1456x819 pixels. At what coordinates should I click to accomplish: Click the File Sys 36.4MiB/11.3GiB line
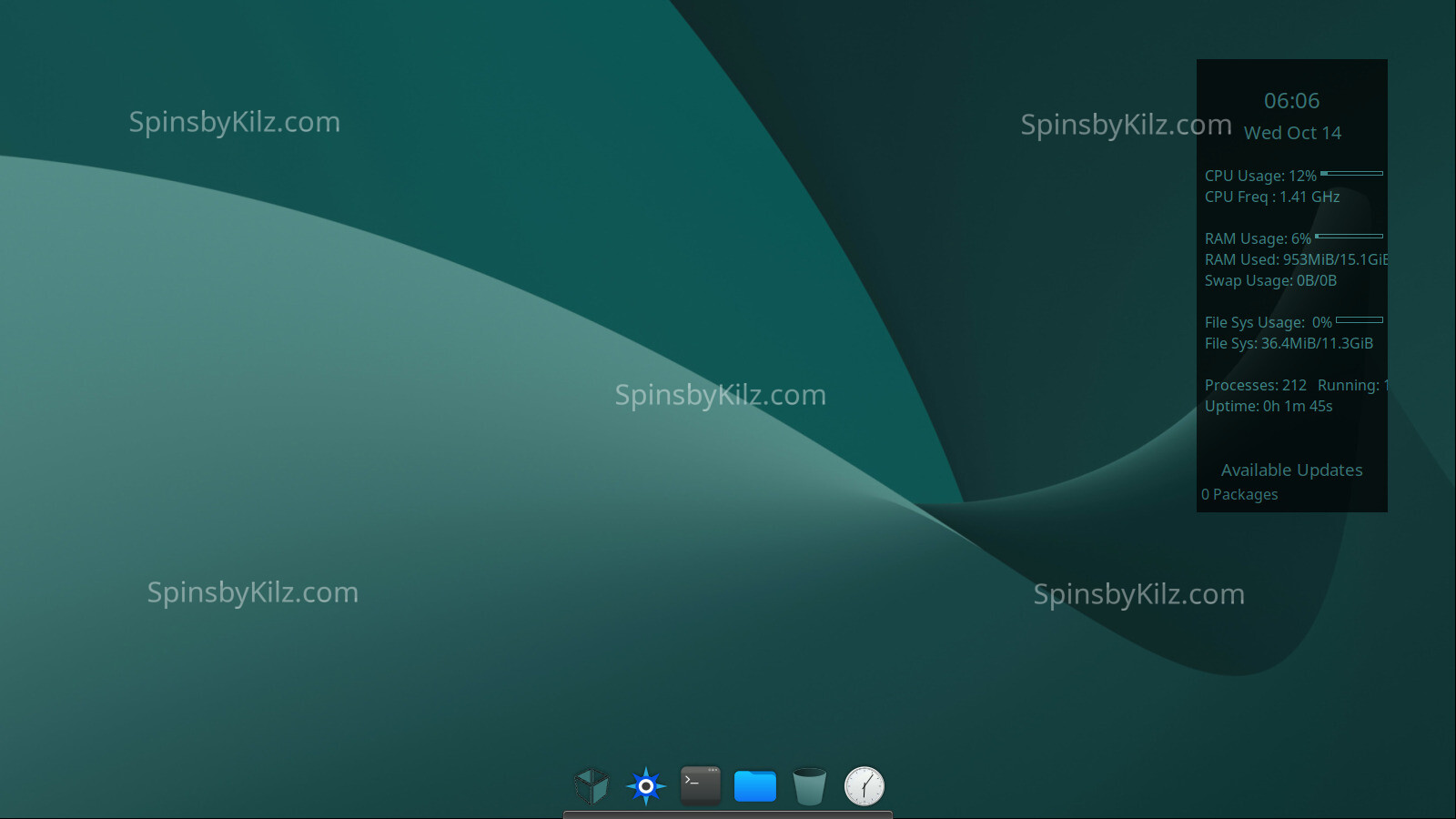(x=1289, y=343)
